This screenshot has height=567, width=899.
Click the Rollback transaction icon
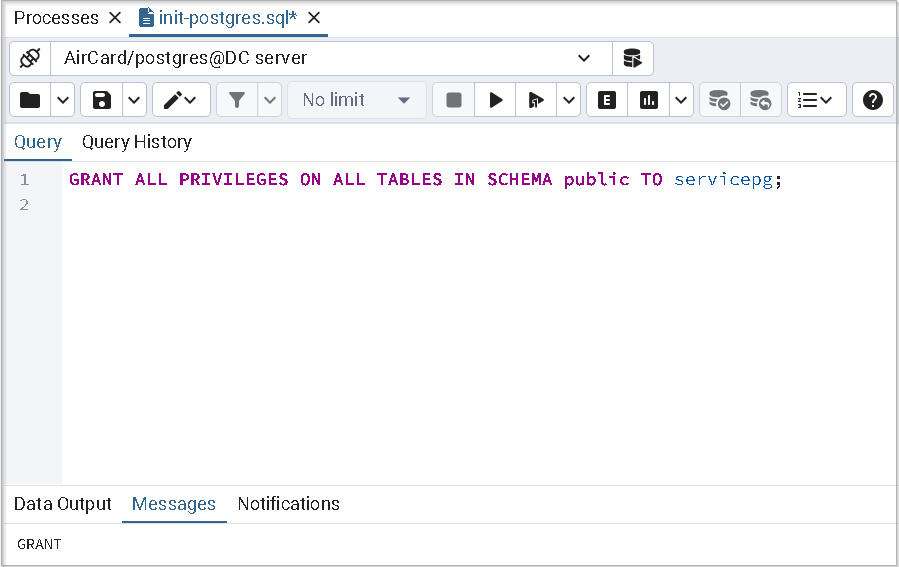click(761, 100)
